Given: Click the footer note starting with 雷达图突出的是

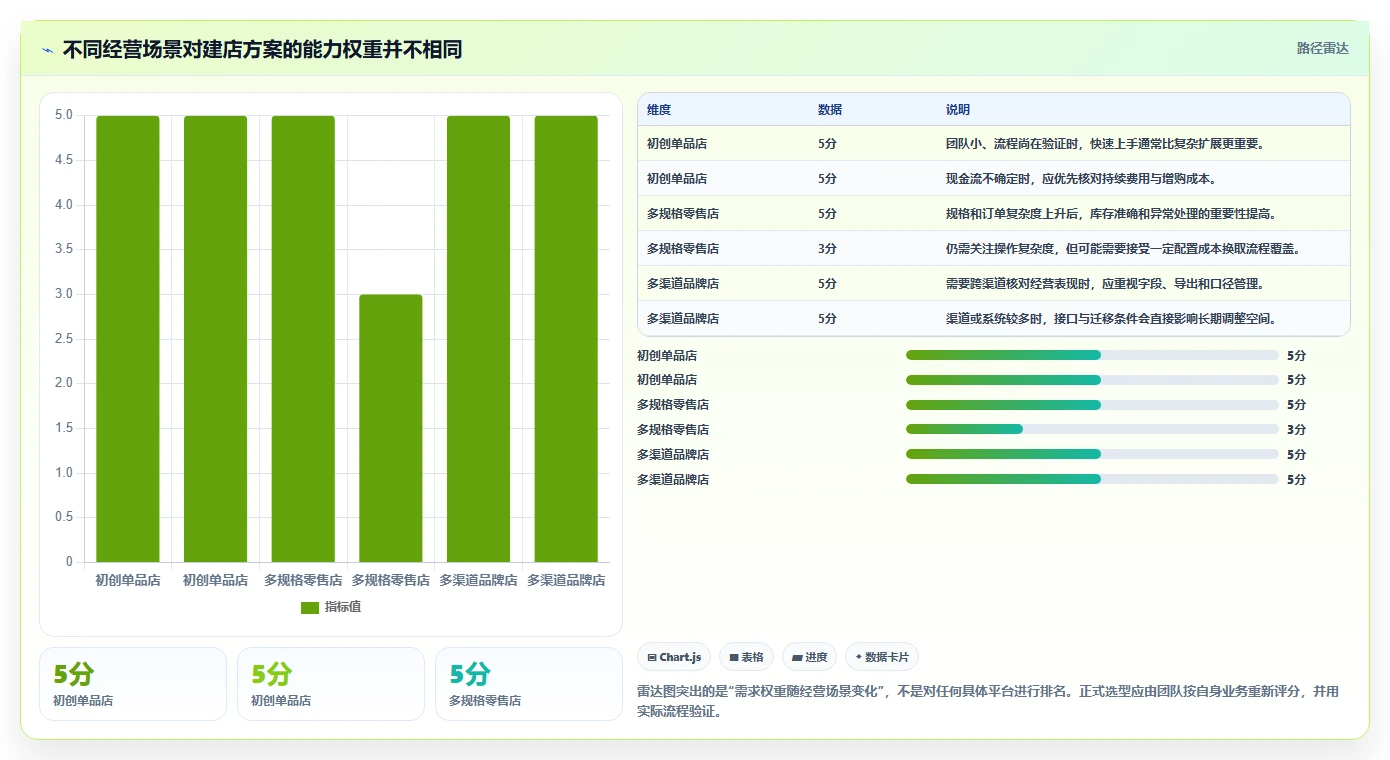Looking at the screenshot, I should [988, 702].
